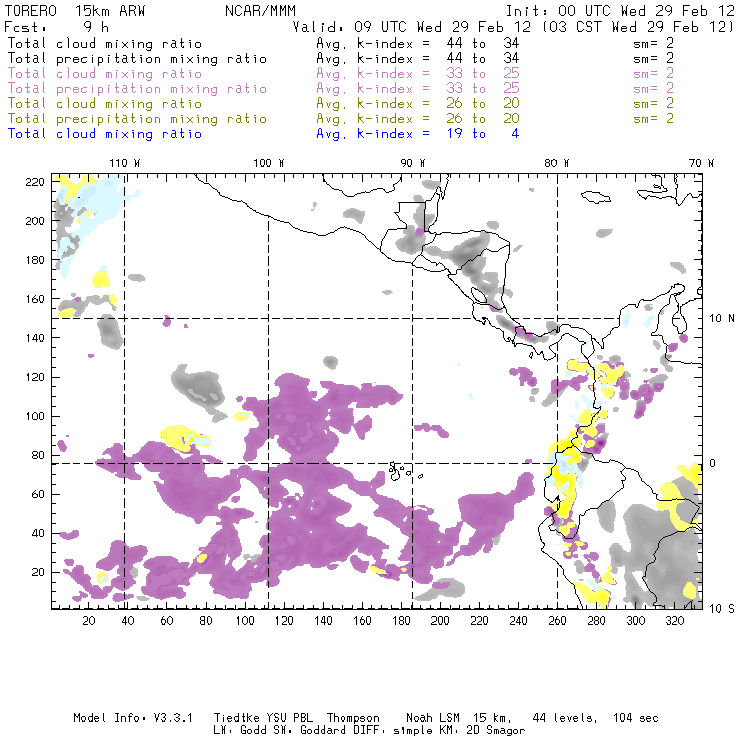
Task: Click the 'Model Info: V3.3.1' footer text
Action: point(133,718)
